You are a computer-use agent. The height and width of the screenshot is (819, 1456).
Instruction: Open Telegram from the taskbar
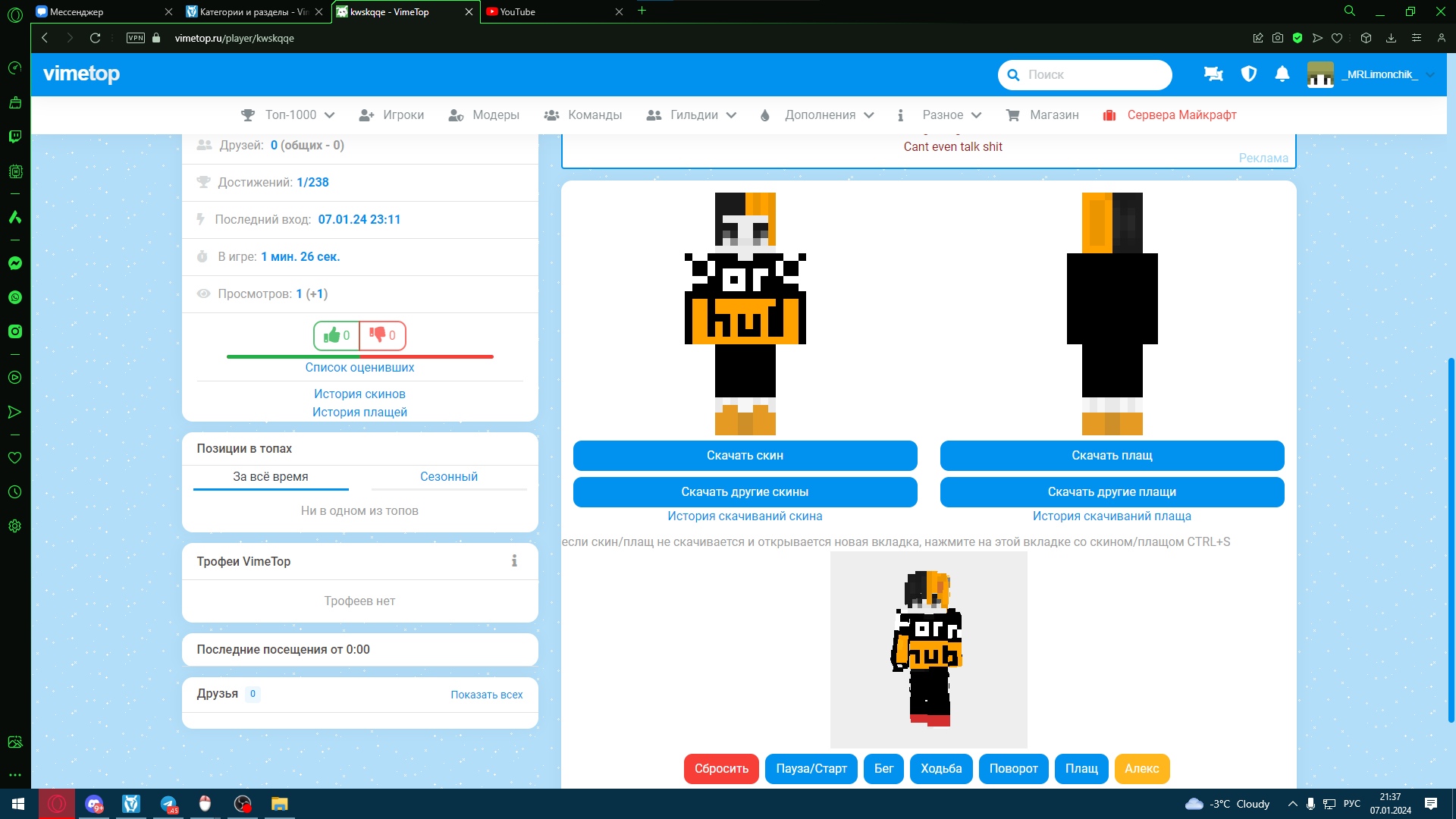coord(168,804)
